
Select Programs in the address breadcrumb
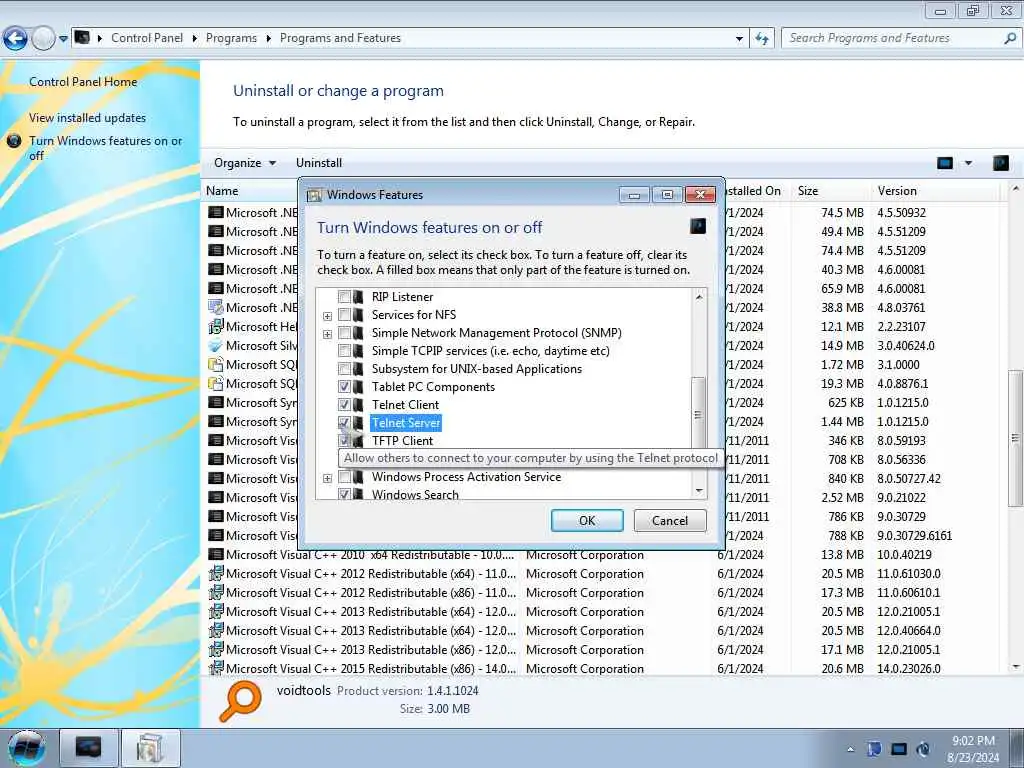(231, 38)
